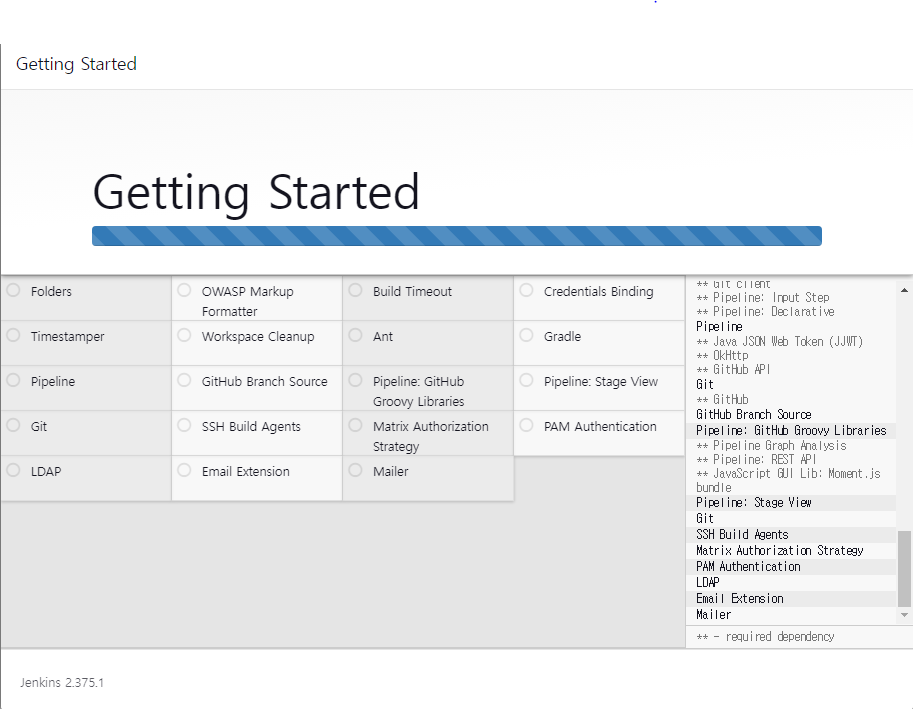The width and height of the screenshot is (913, 709).
Task: Click 'Pipeline: Stage View' entry in install log
Action: click(x=753, y=502)
